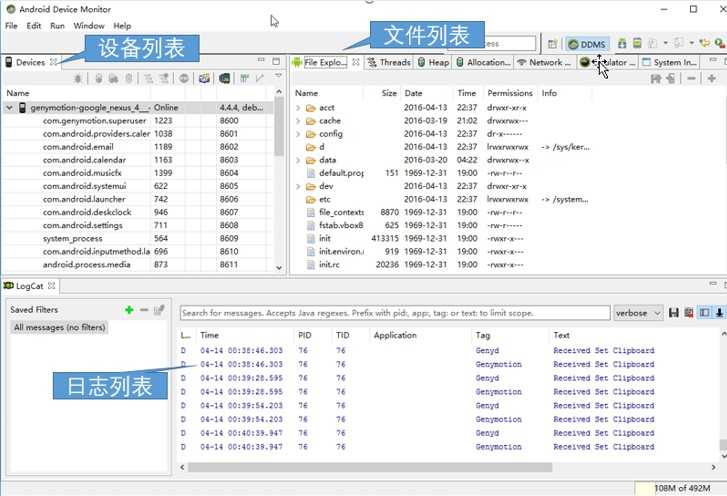This screenshot has height=496, width=727.
Task: Expand the dev folder
Action: [298, 186]
